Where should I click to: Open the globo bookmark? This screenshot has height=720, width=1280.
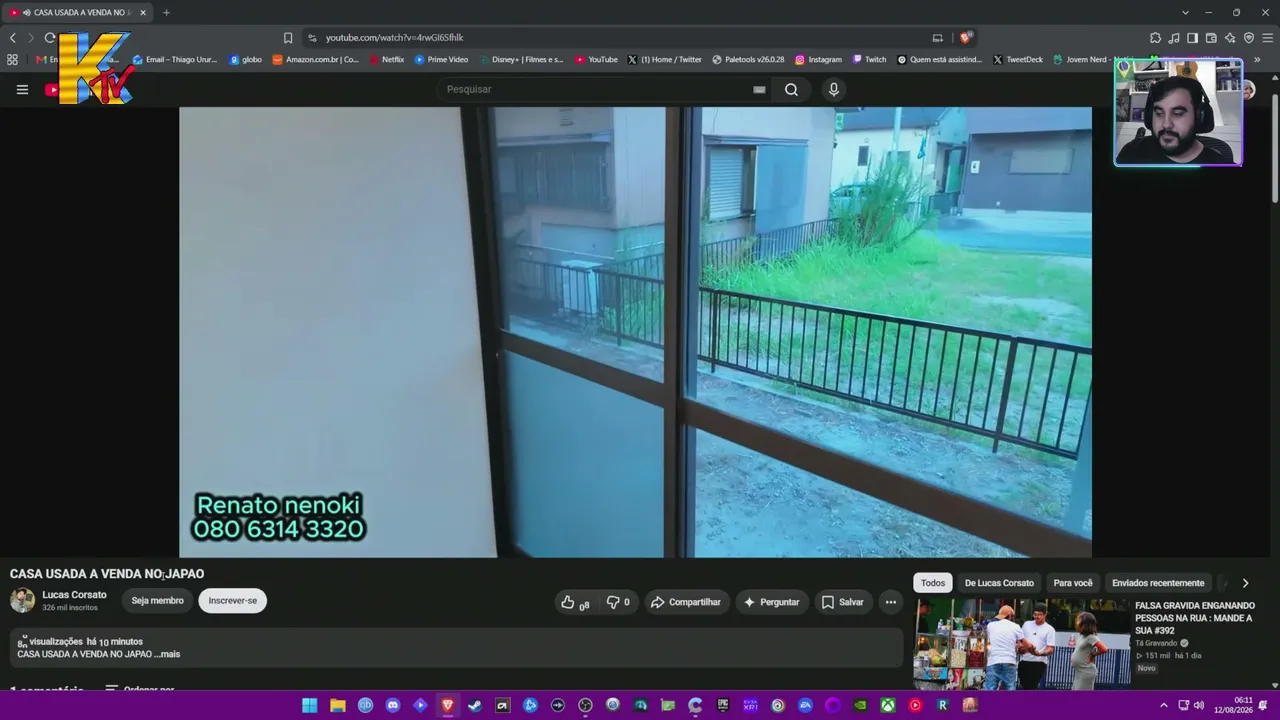tap(245, 60)
